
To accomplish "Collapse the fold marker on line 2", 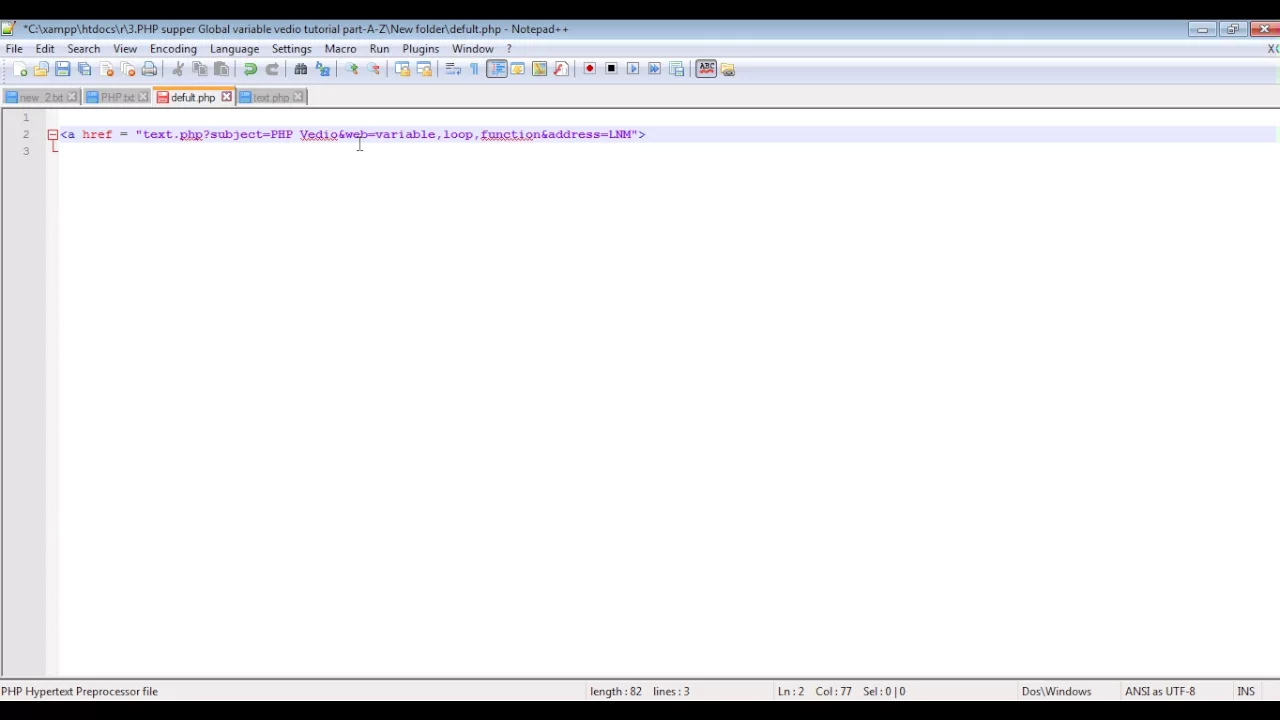I will click(x=52, y=134).
